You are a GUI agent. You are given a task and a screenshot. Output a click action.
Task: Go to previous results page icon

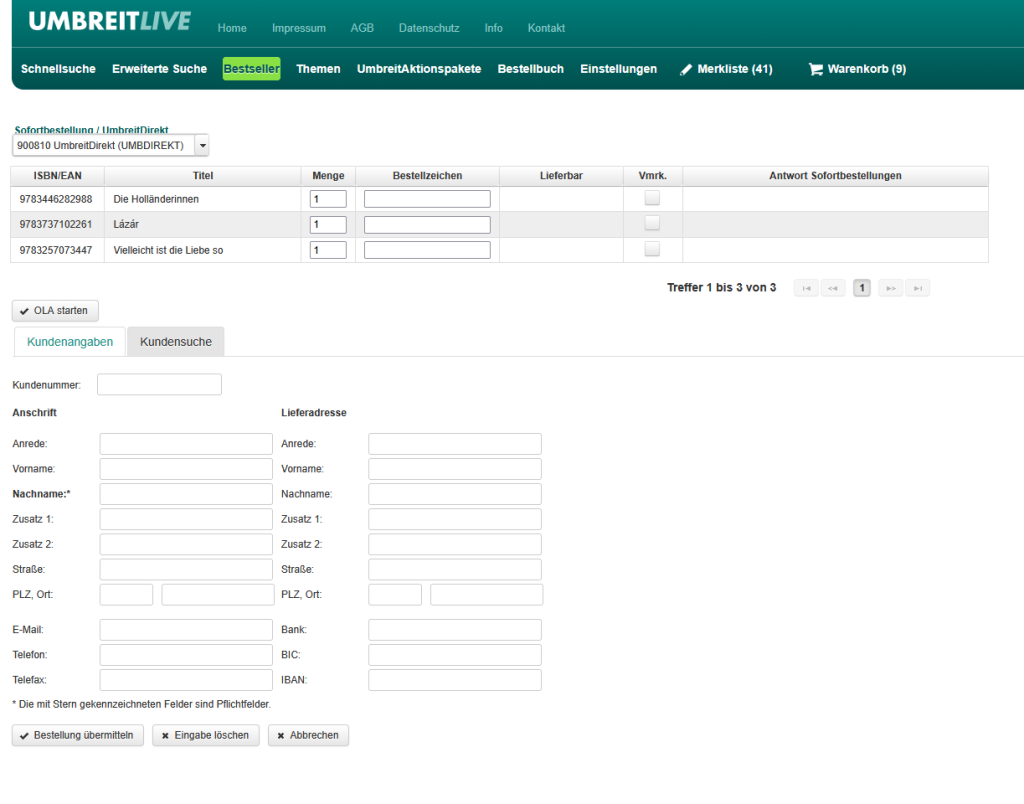[x=833, y=288]
